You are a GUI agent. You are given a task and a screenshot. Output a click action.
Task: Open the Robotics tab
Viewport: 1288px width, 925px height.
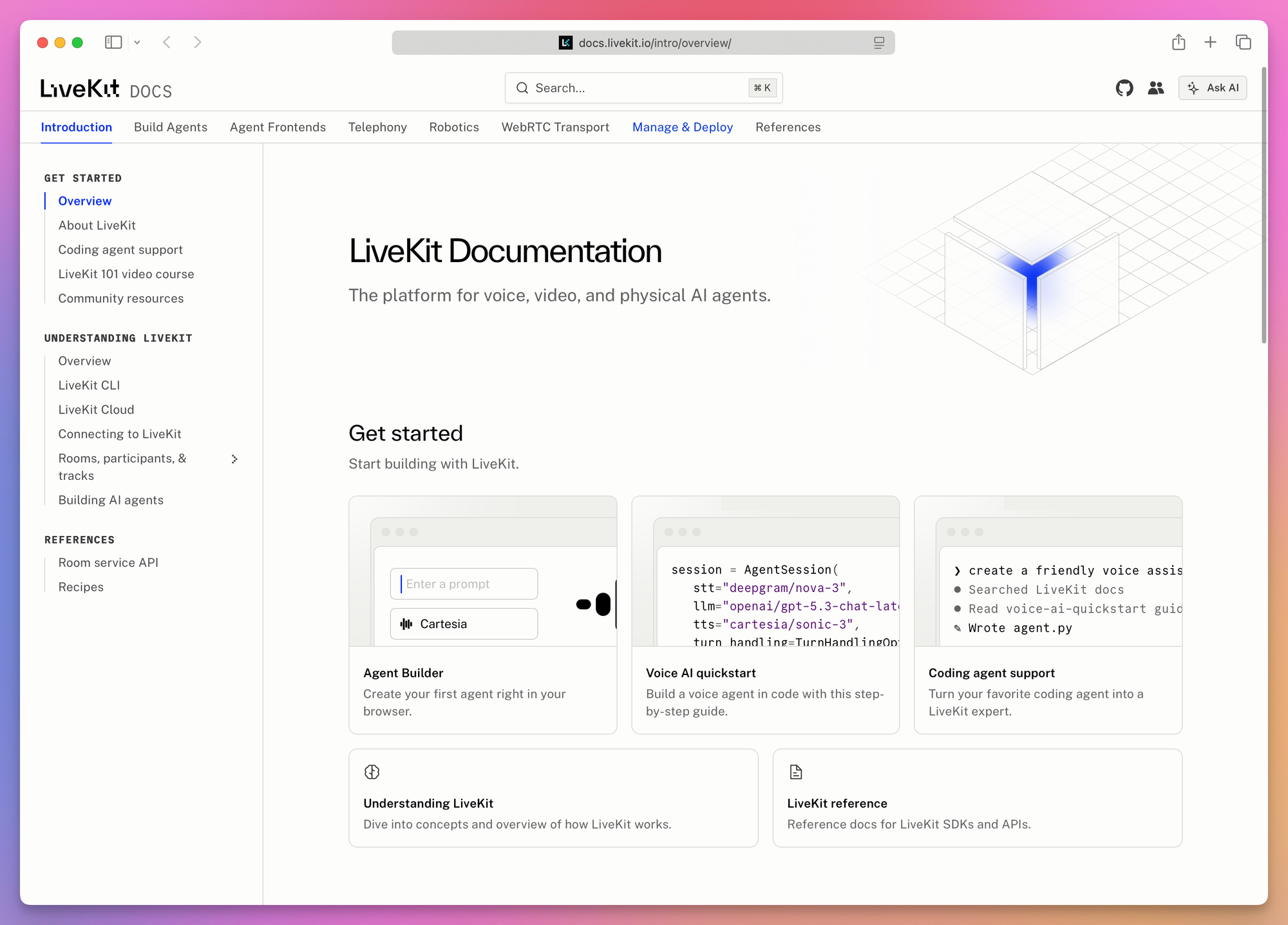[x=454, y=128]
